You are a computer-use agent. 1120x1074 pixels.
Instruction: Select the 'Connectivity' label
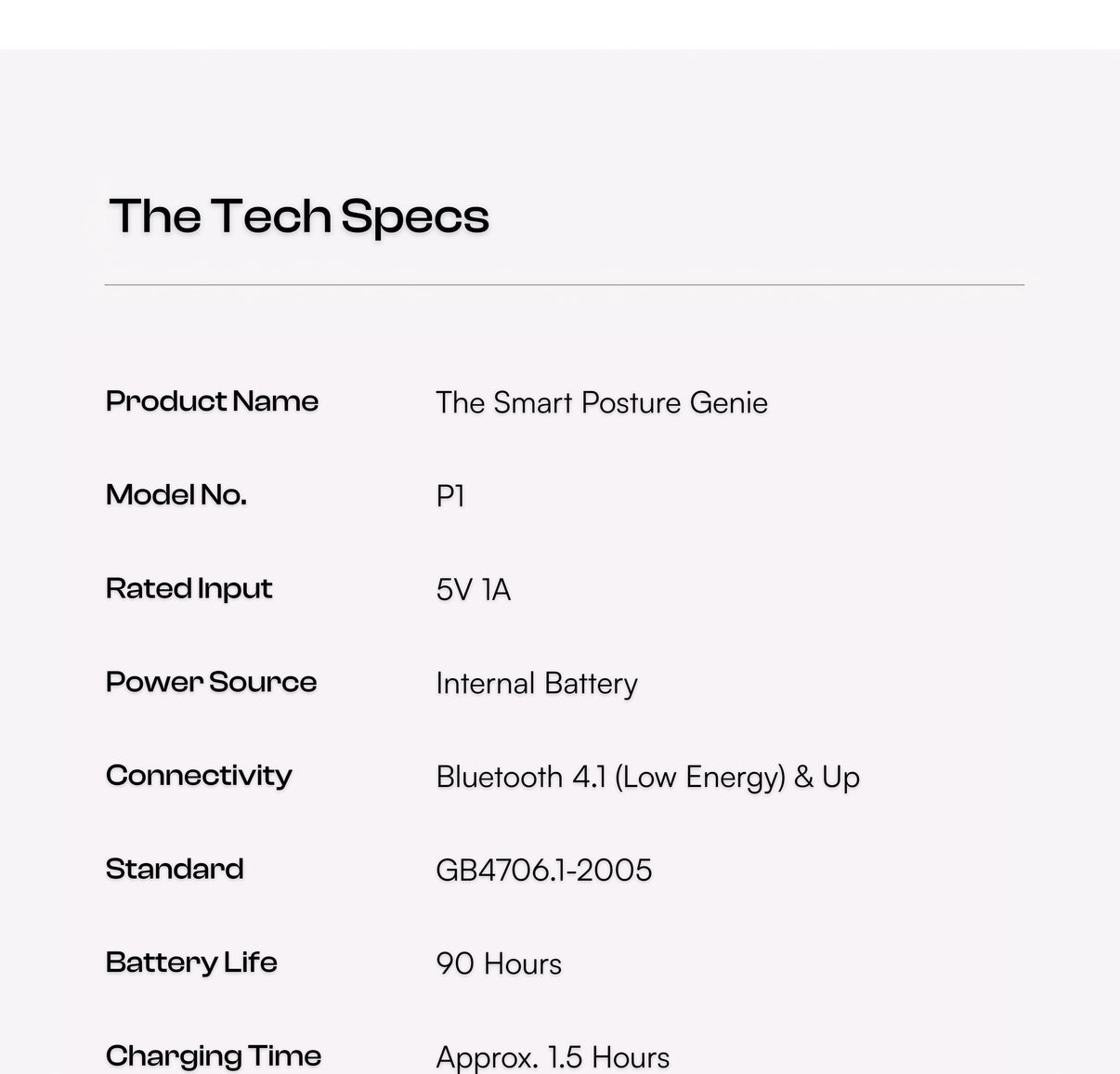(x=199, y=775)
